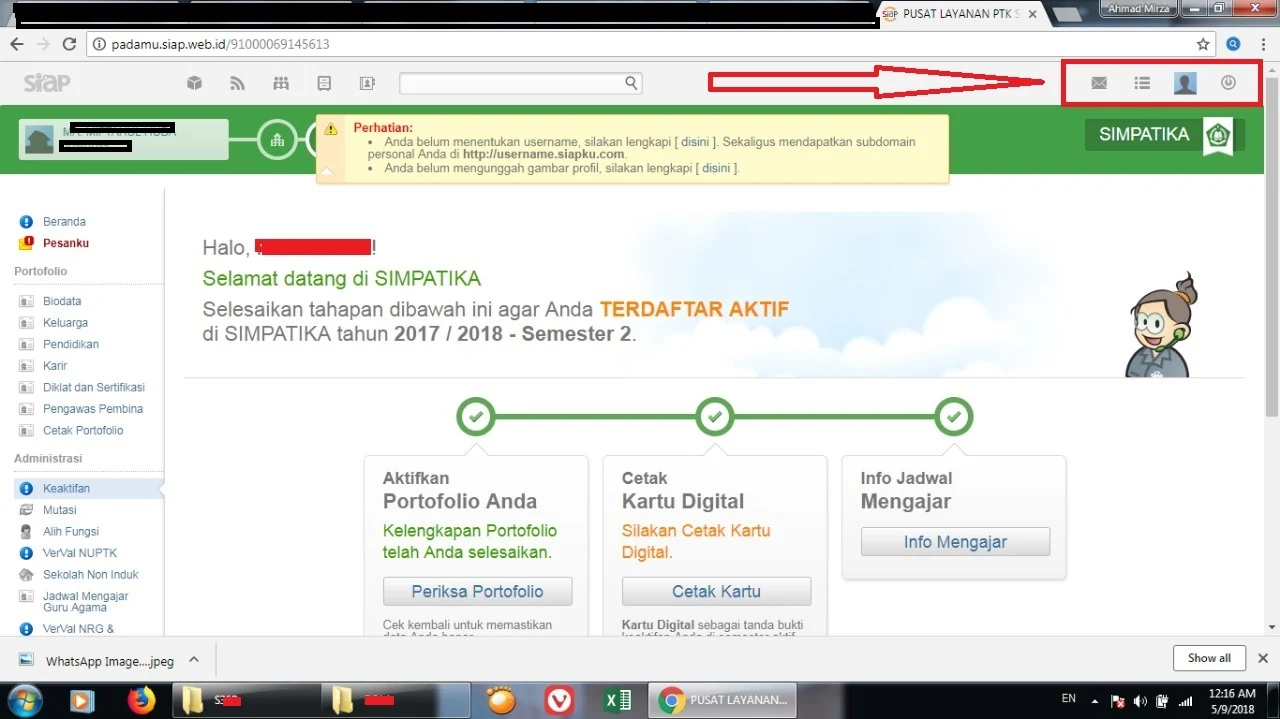Open the contact card icon in the SIAP toolbar

click(367, 83)
